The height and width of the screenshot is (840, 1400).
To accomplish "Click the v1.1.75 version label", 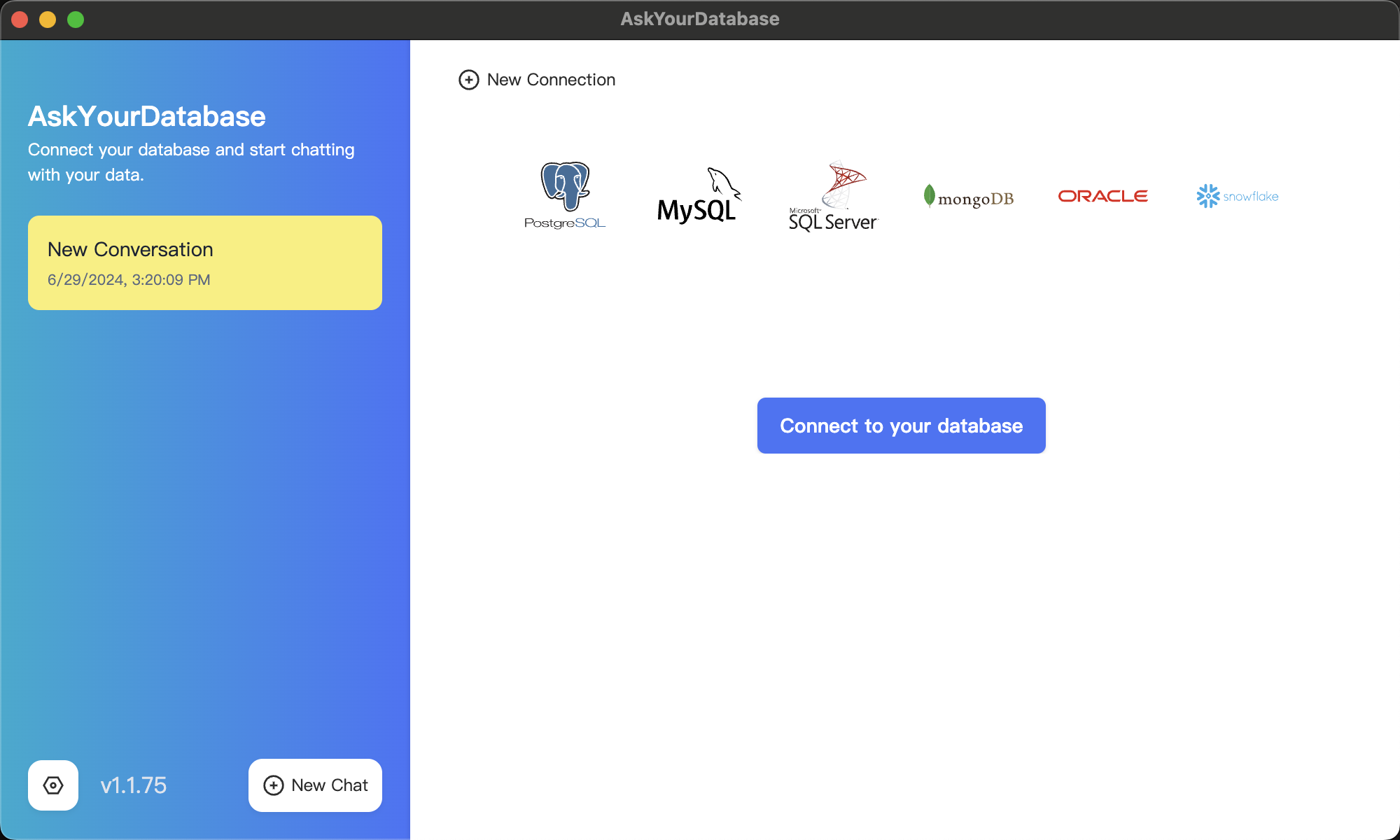I will pyautogui.click(x=133, y=785).
